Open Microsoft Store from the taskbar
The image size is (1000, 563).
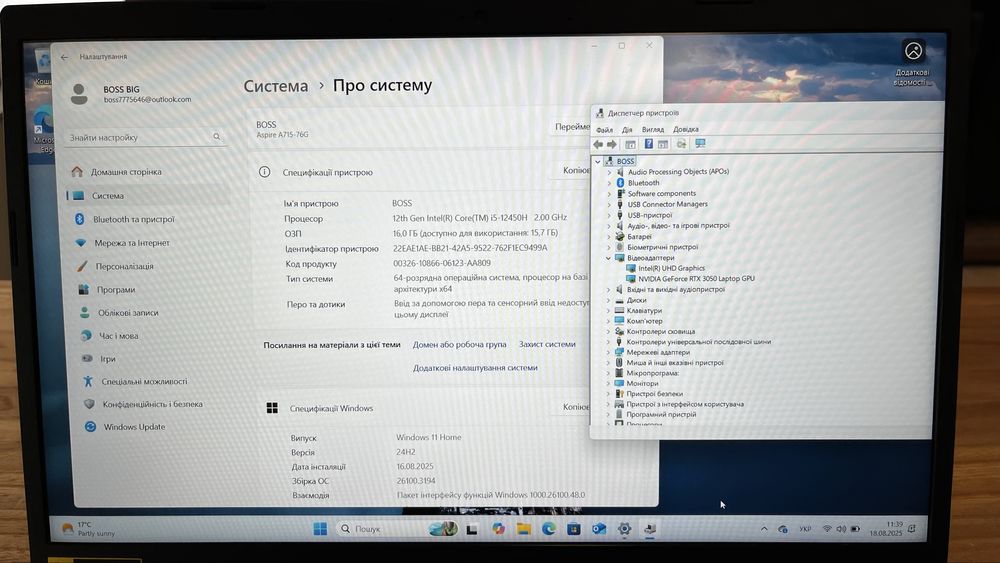[x=573, y=529]
